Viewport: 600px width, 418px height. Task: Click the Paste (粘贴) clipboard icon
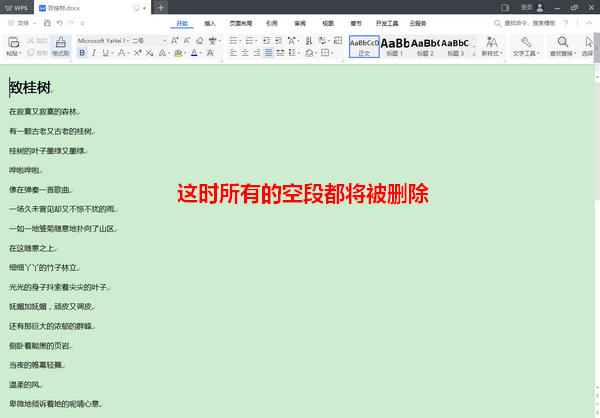(12, 42)
